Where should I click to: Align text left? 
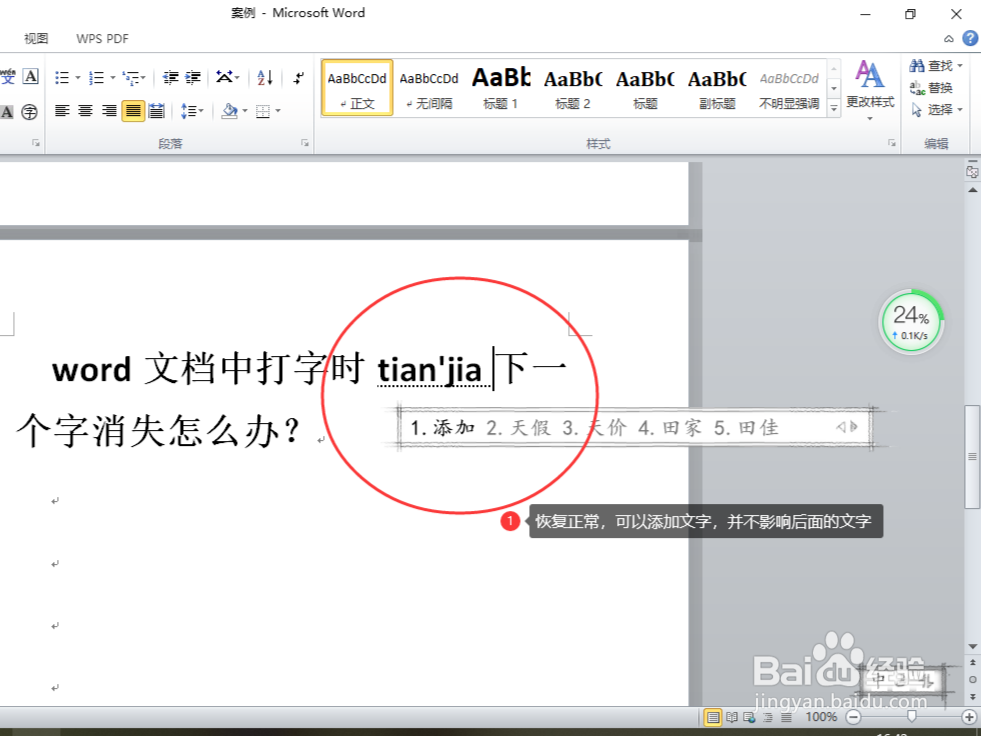62,111
